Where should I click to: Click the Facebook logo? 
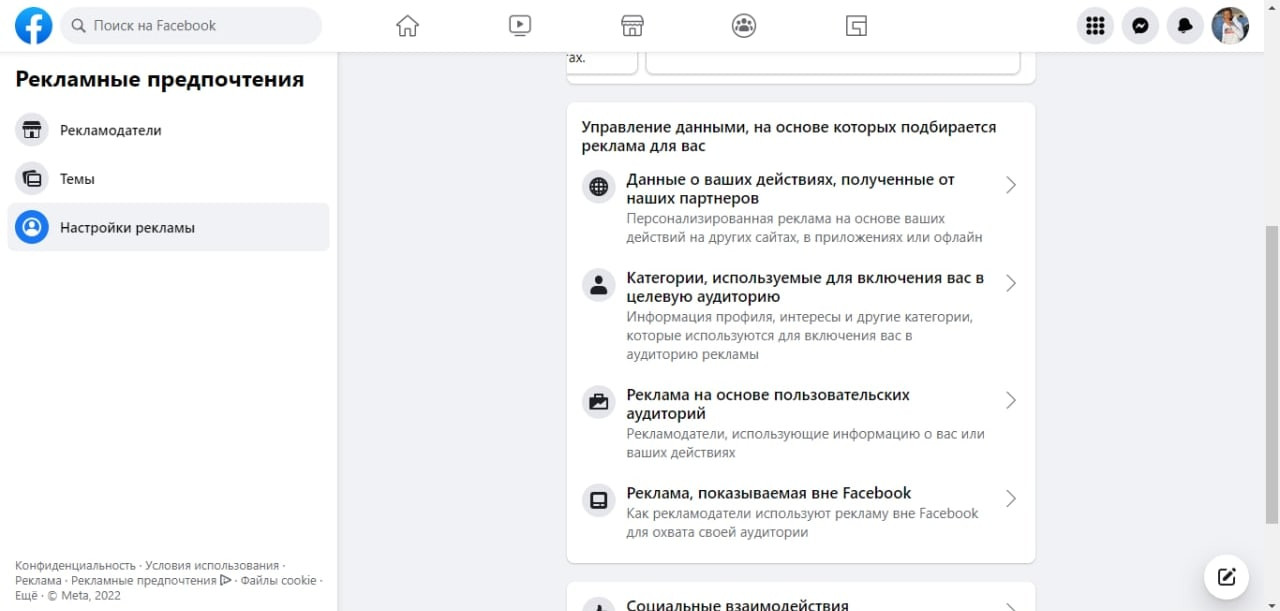point(34,26)
